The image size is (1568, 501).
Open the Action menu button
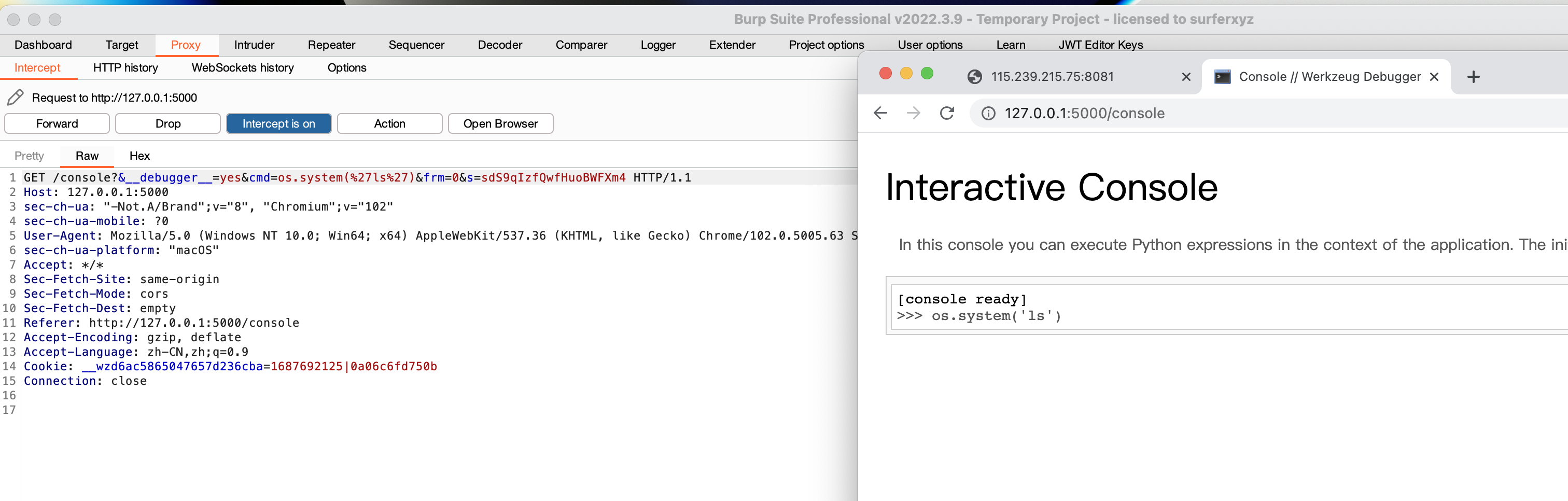pyautogui.click(x=389, y=123)
